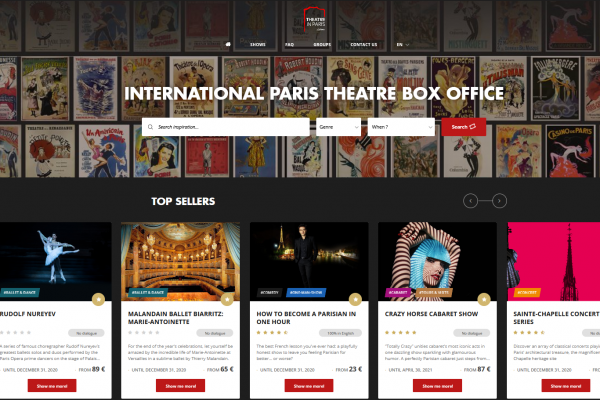Click star rating of Crazy Horse Cabaret Show
Viewport: 600px width, 400px height.
tap(401, 333)
